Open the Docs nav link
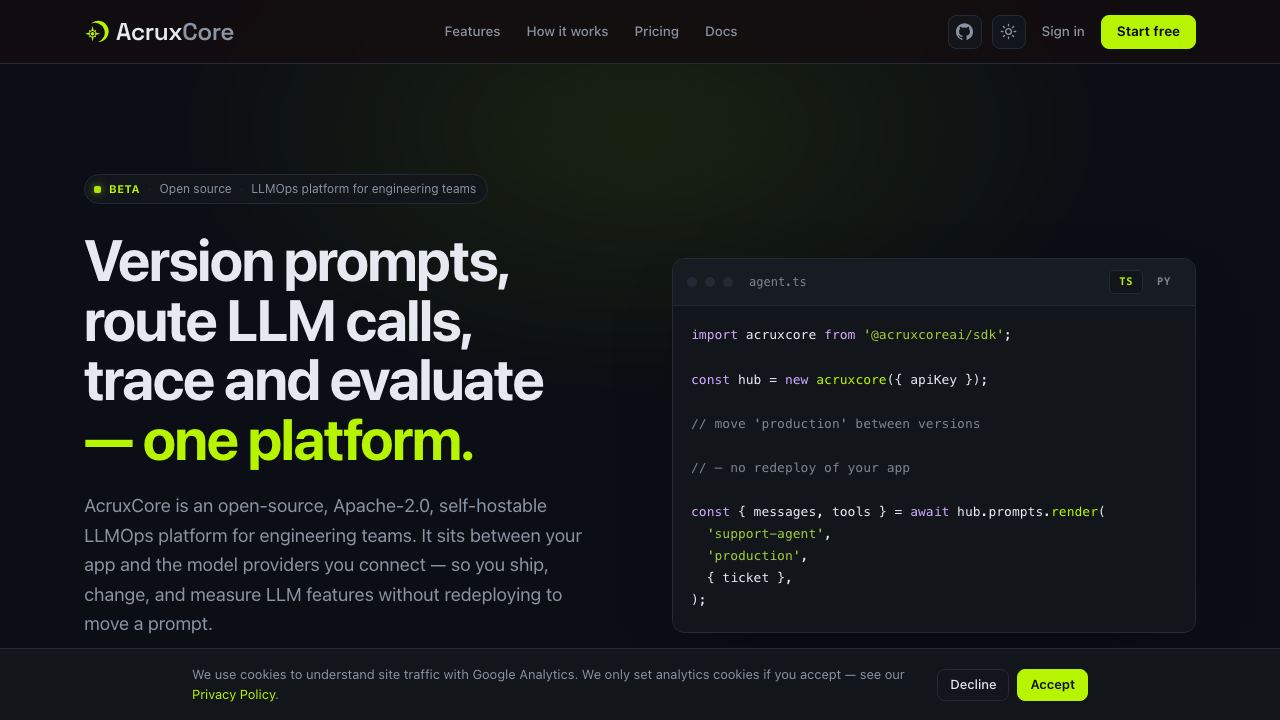The height and width of the screenshot is (720, 1280). click(x=721, y=32)
